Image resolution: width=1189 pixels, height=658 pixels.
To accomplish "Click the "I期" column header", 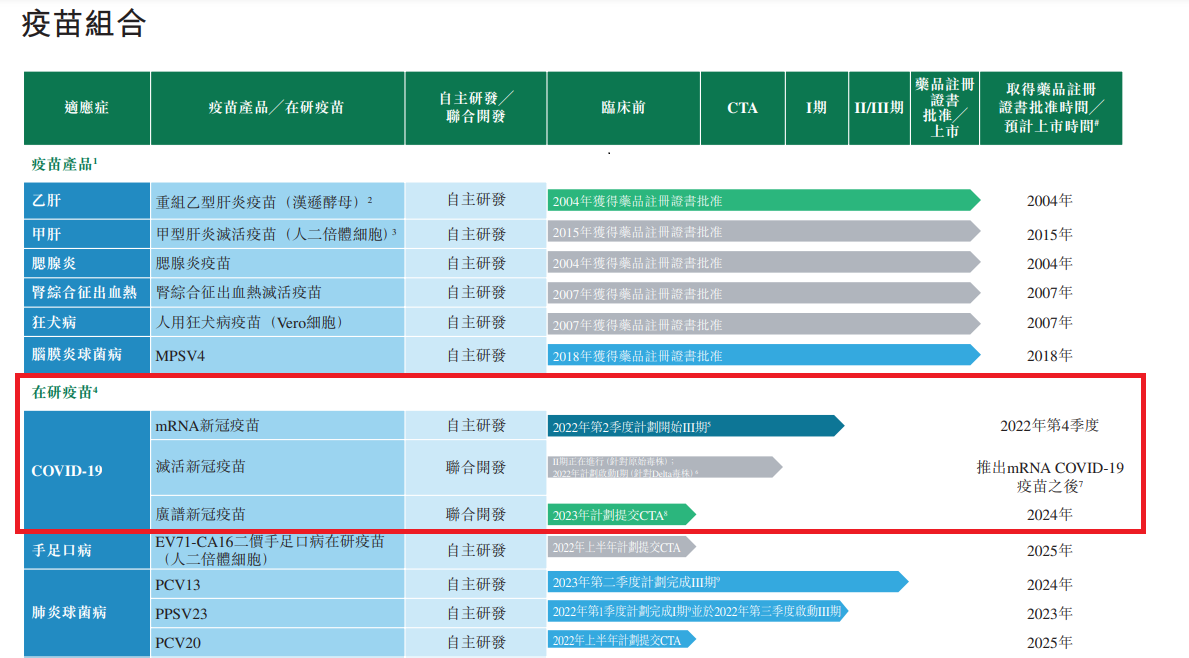I will click(817, 108).
